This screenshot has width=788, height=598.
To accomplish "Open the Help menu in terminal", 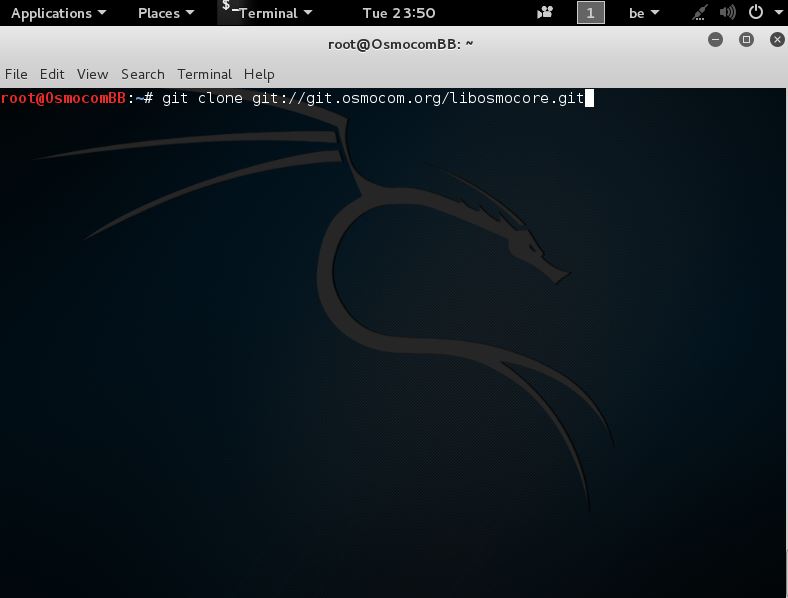I will click(259, 74).
